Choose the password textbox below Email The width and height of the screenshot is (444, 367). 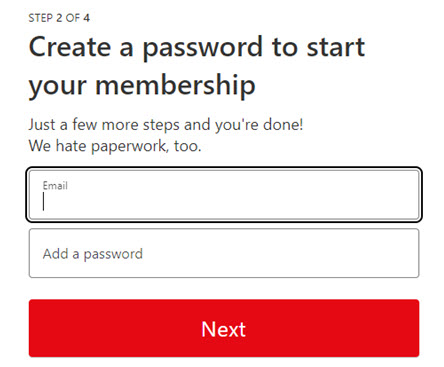(224, 253)
